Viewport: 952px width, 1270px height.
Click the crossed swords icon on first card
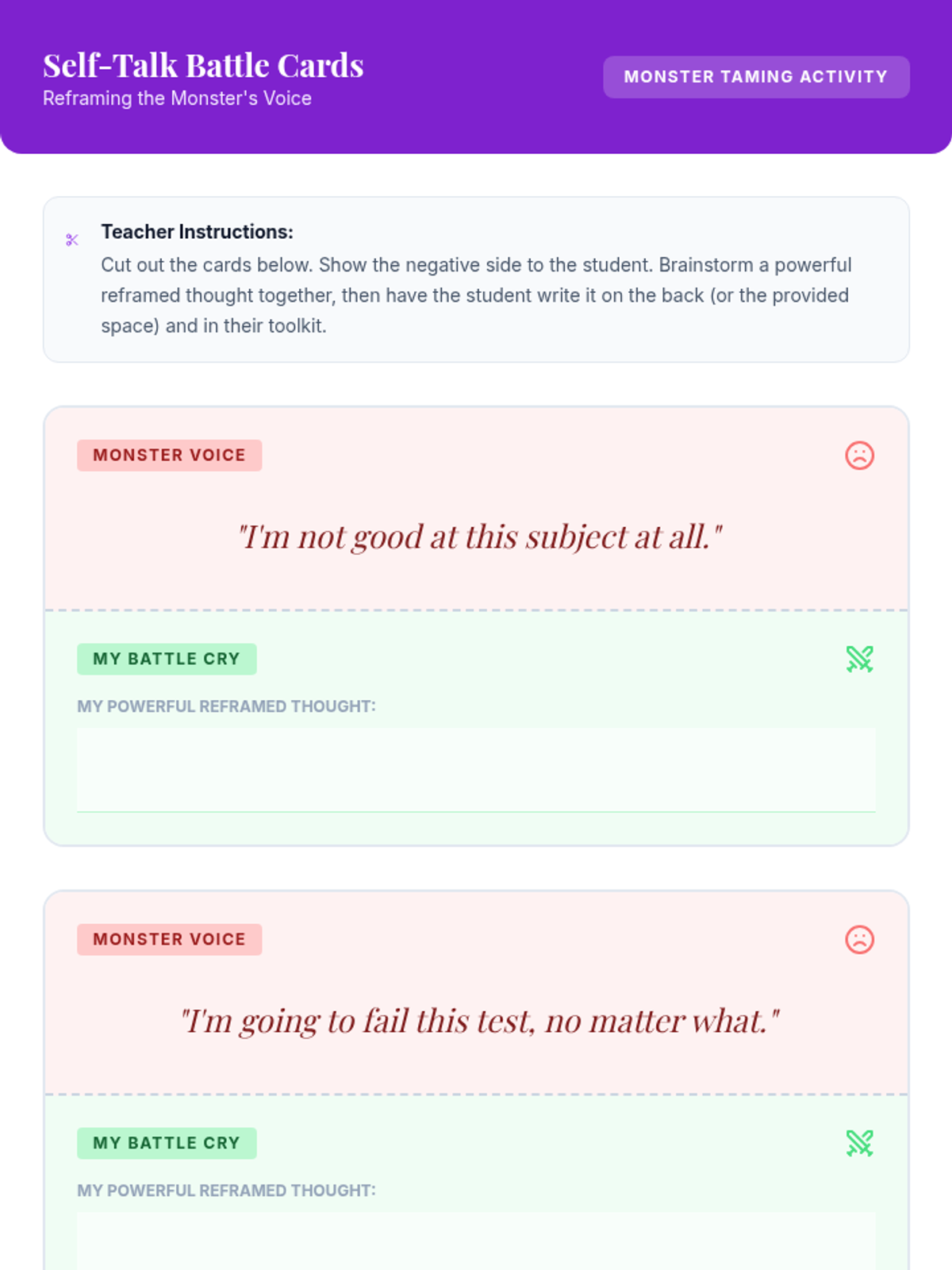pos(859,659)
